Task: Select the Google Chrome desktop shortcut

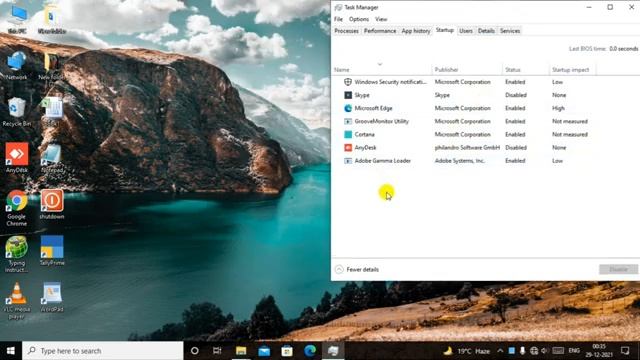Action: click(x=17, y=208)
